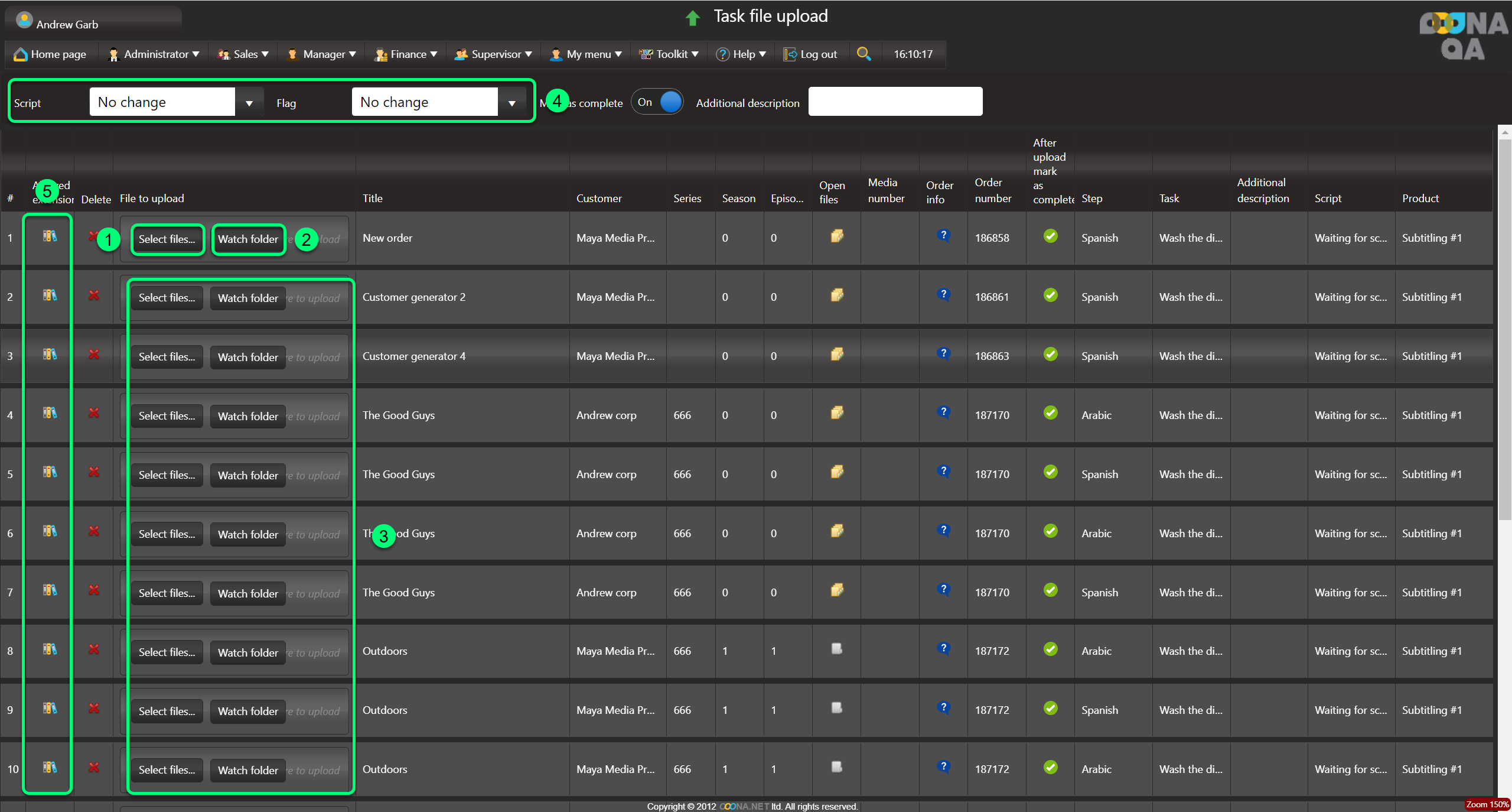Delete row 4 using red X
This screenshot has height=812, width=1512.
tap(93, 413)
